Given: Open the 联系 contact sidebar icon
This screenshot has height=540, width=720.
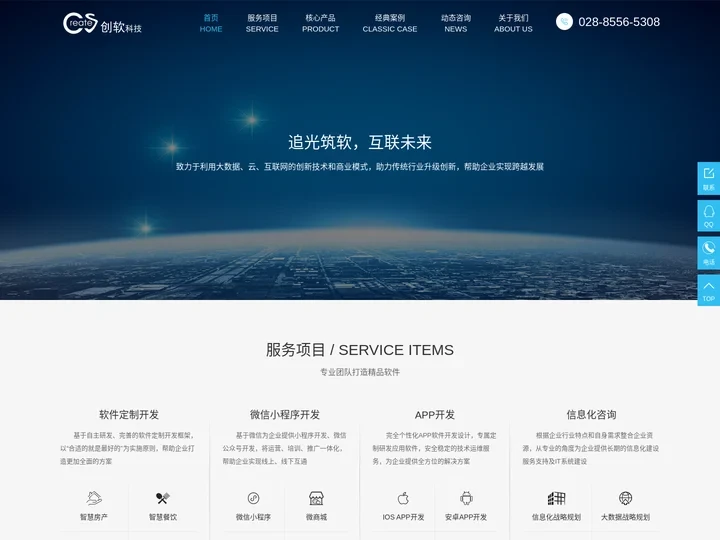Looking at the screenshot, I should tap(709, 179).
